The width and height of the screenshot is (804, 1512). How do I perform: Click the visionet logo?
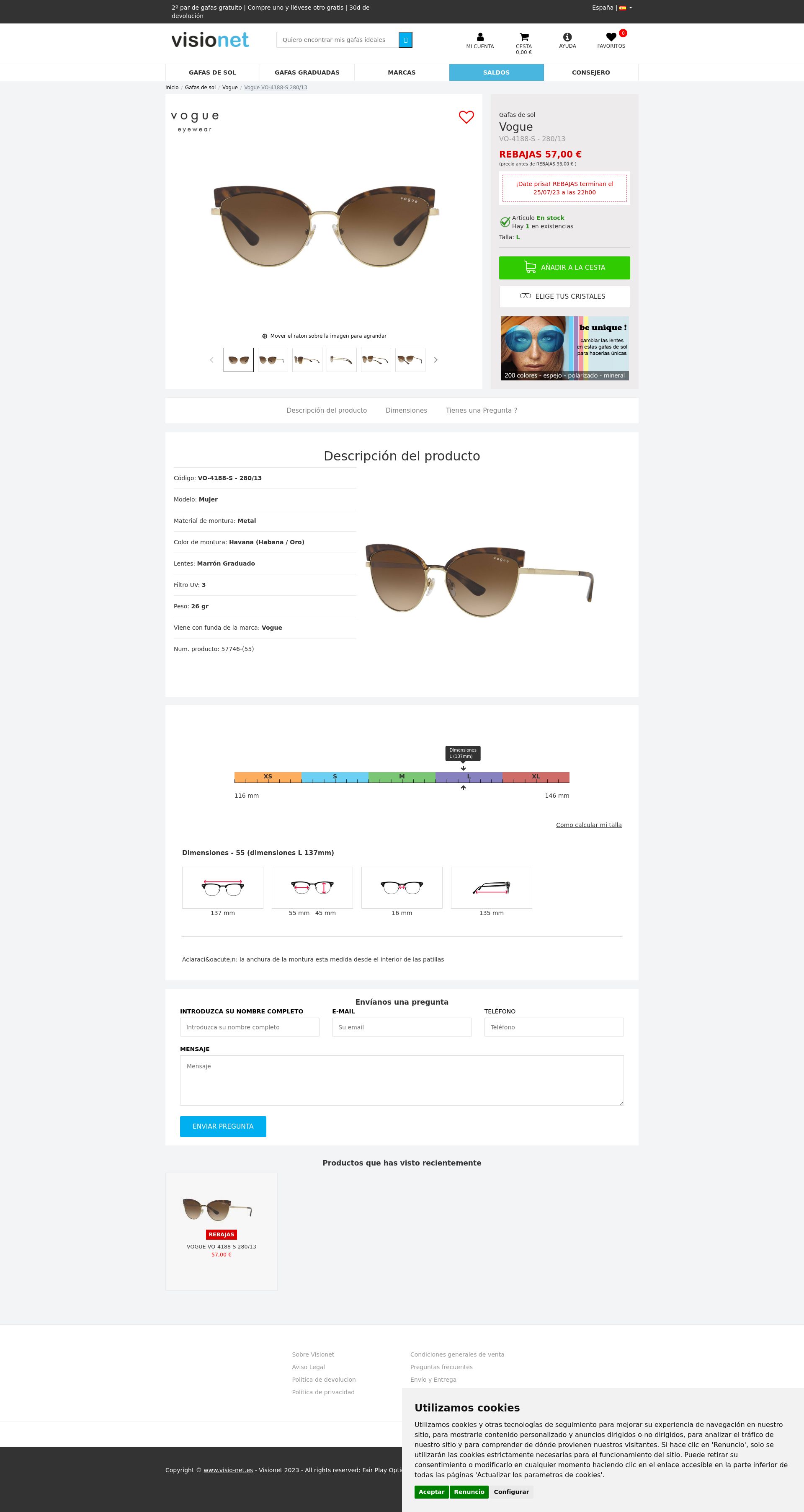pos(210,40)
